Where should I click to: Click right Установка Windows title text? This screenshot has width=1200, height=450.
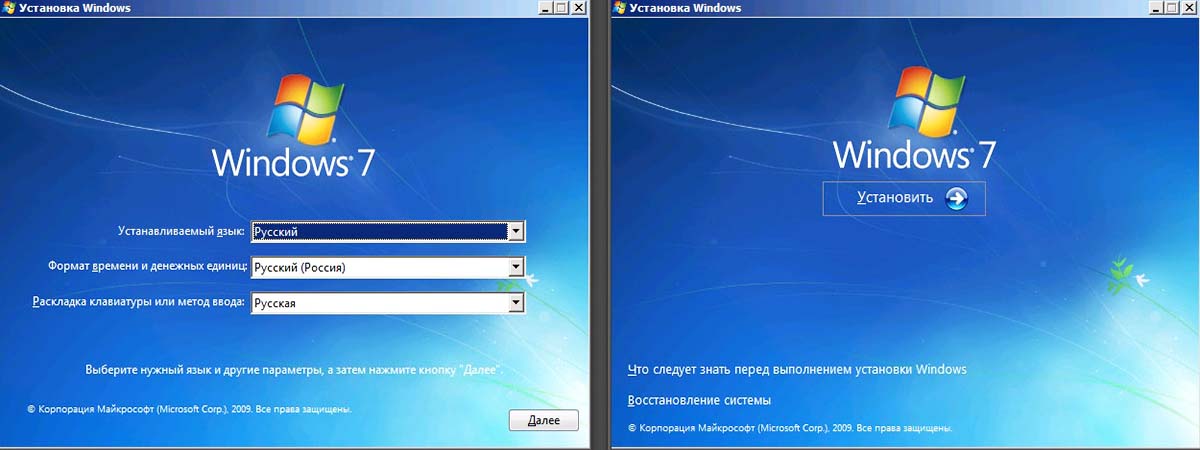686,8
